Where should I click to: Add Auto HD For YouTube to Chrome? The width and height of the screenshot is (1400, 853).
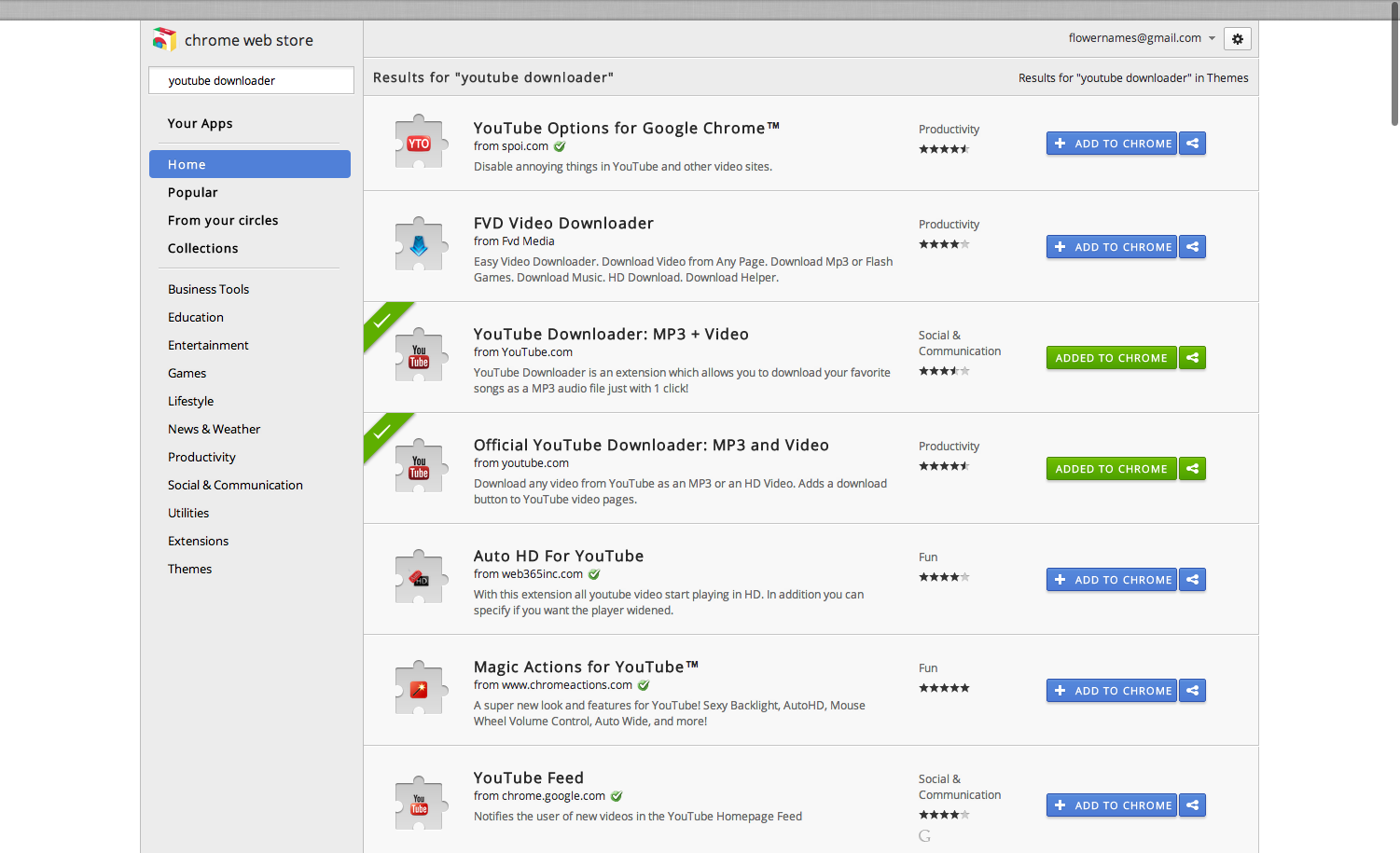click(x=1112, y=580)
